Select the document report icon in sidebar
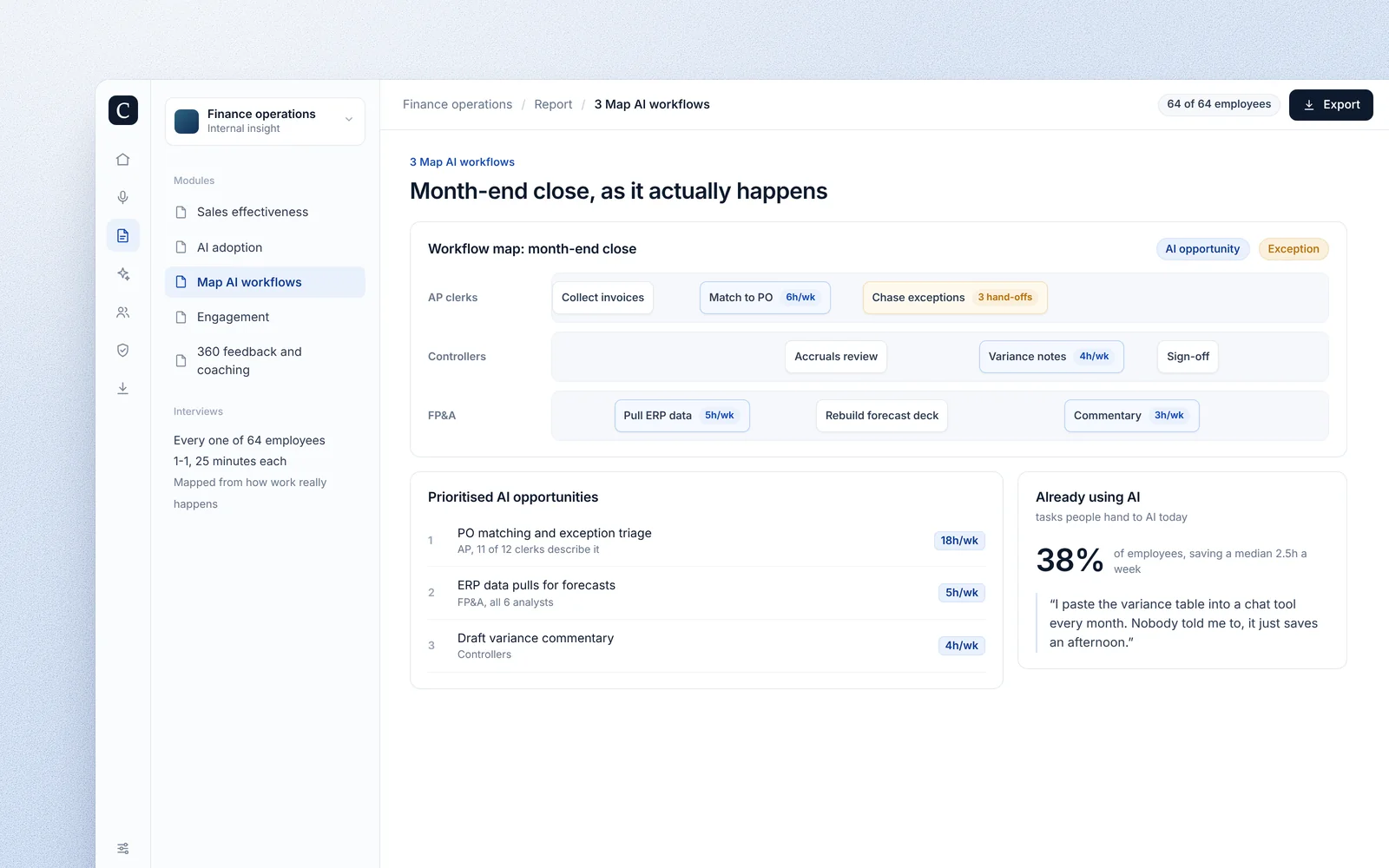The image size is (1389, 868). [x=123, y=236]
